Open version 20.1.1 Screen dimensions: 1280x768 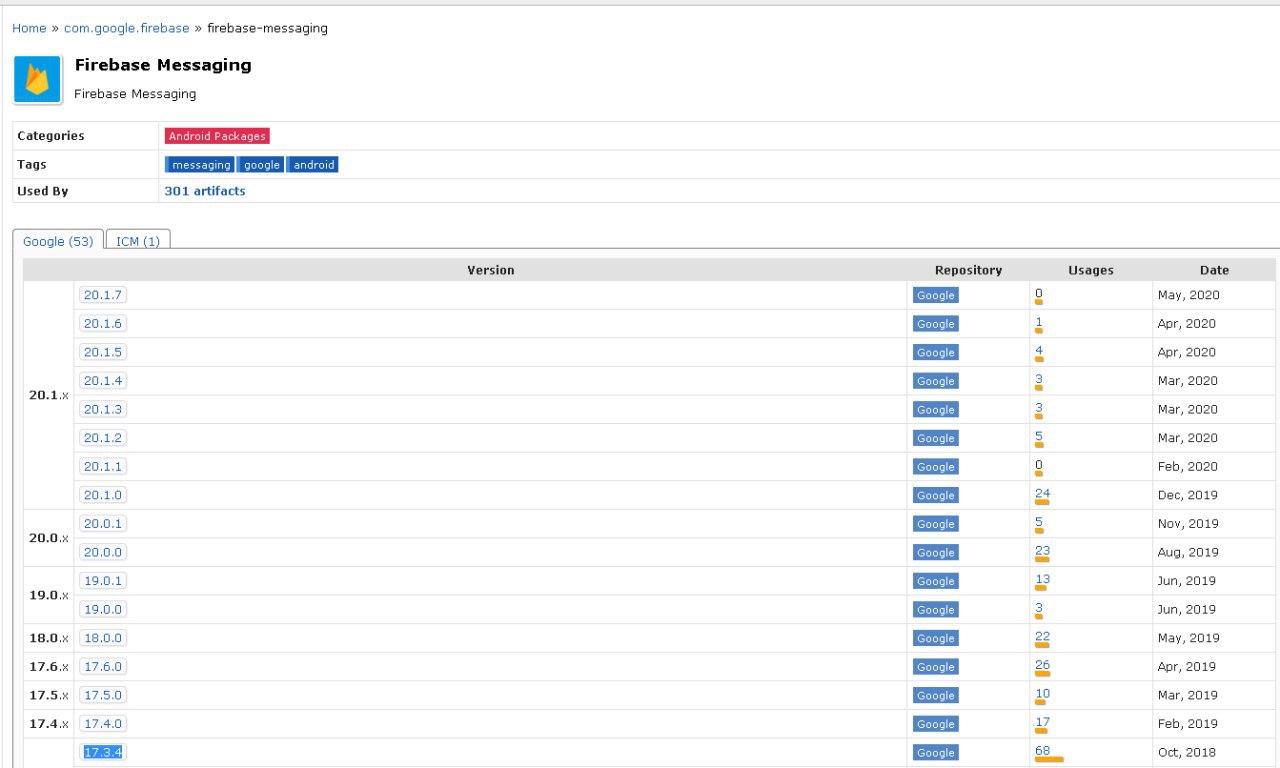(x=103, y=466)
